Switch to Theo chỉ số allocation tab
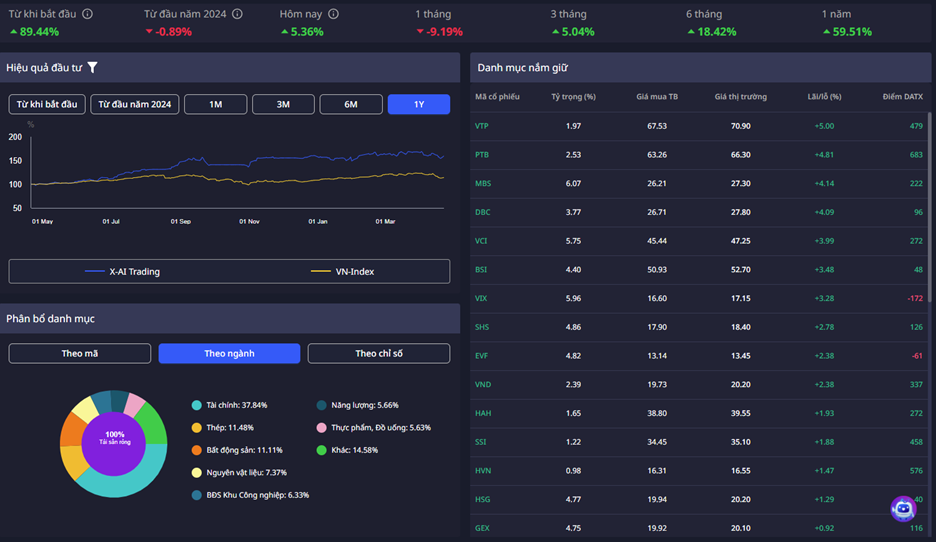This screenshot has height=542, width=936. pos(378,353)
